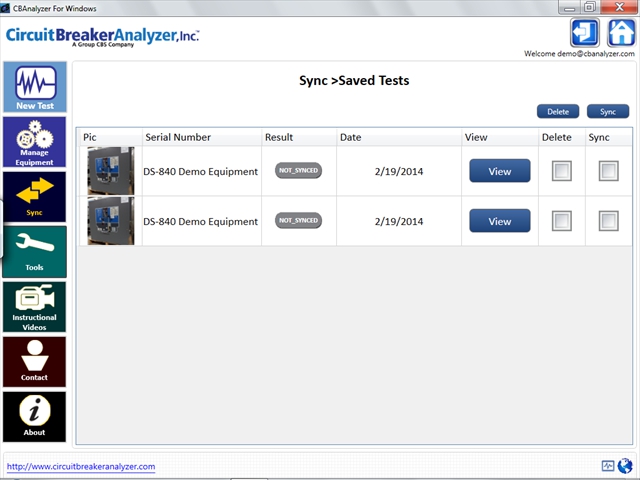The width and height of the screenshot is (640, 480).
Task: View the first saved test
Action: pos(500,171)
